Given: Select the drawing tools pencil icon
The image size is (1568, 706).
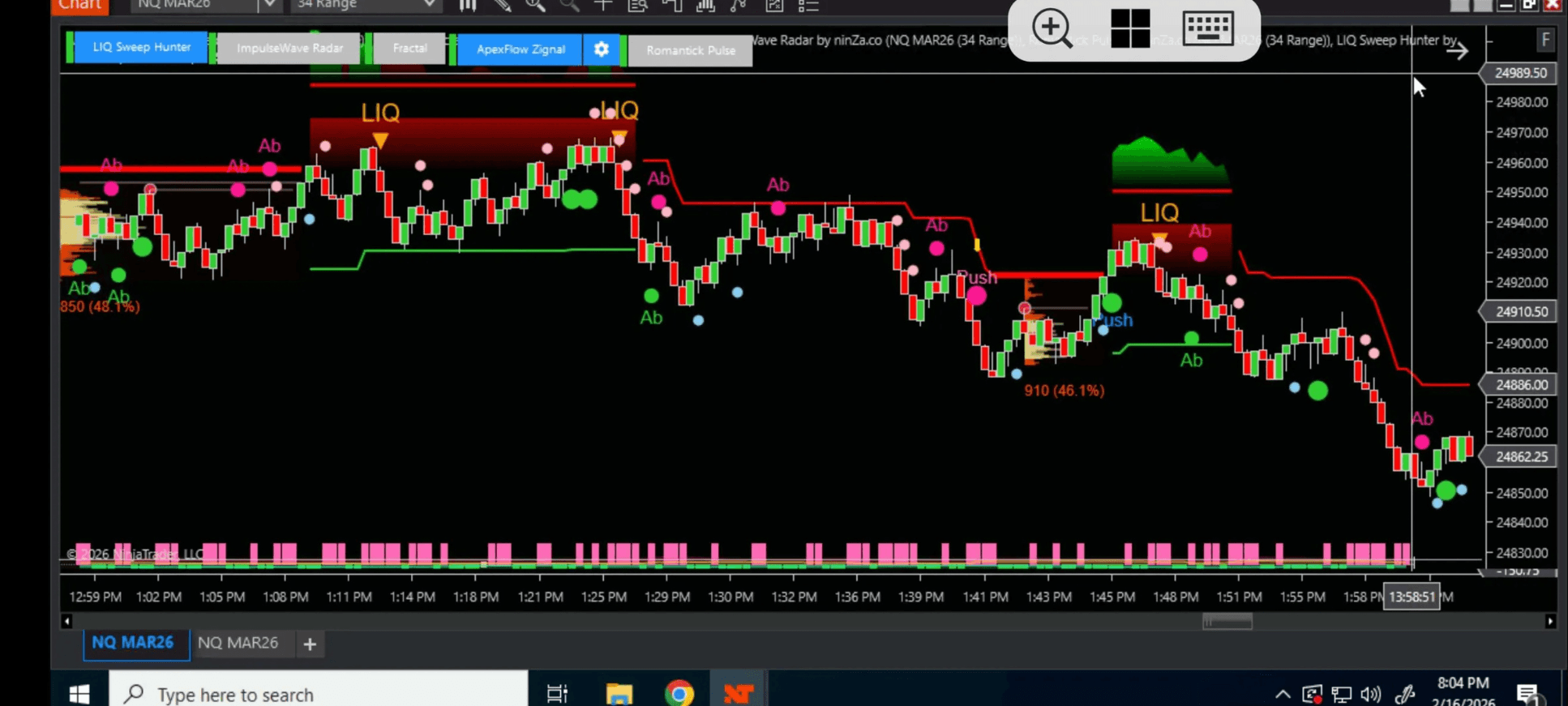Looking at the screenshot, I should click(502, 6).
